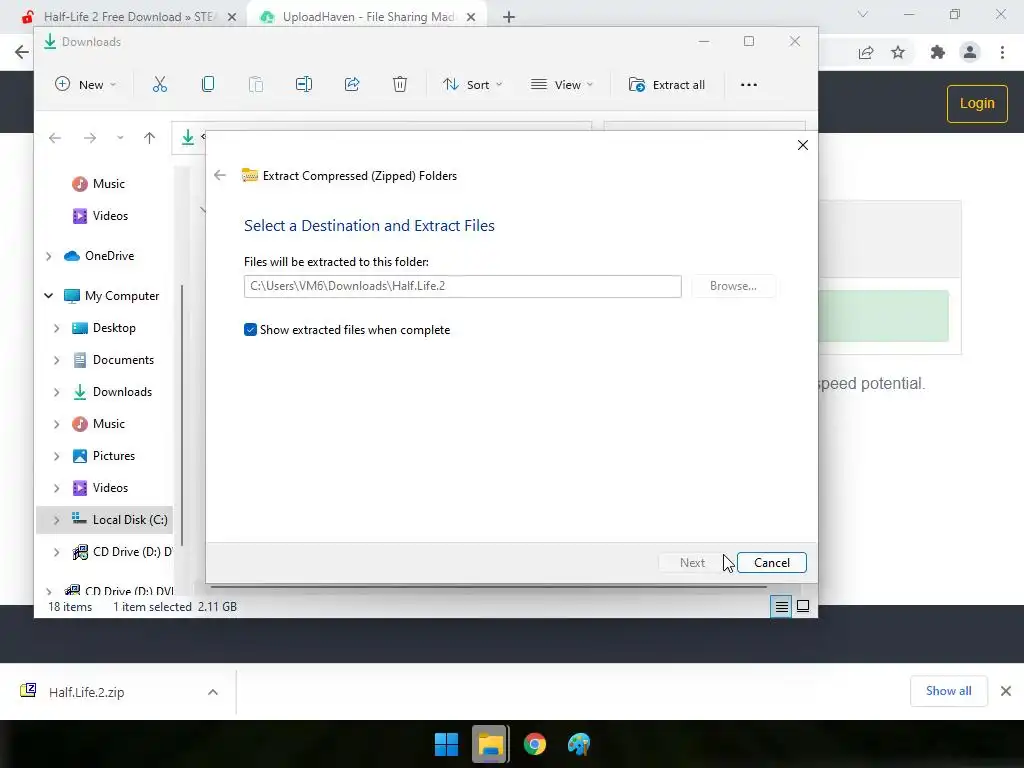Expand the Desktop folder node
The width and height of the screenshot is (1024, 768).
(57, 328)
